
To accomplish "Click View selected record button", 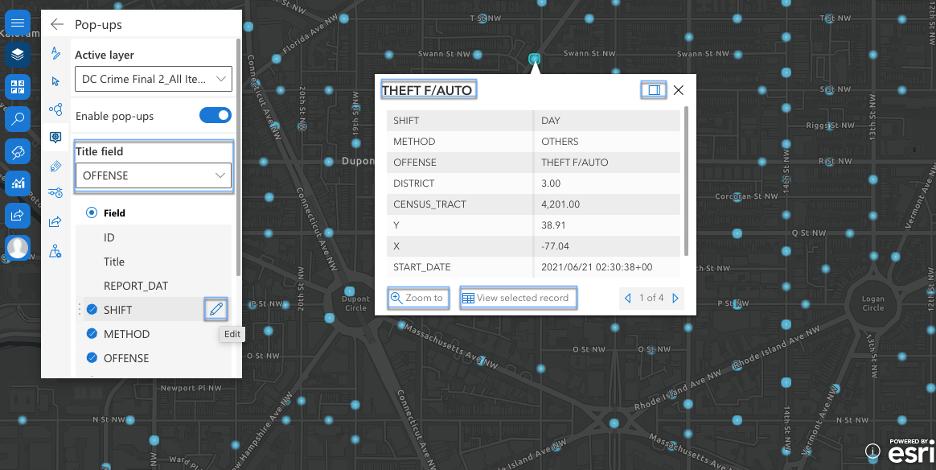I will 518,298.
